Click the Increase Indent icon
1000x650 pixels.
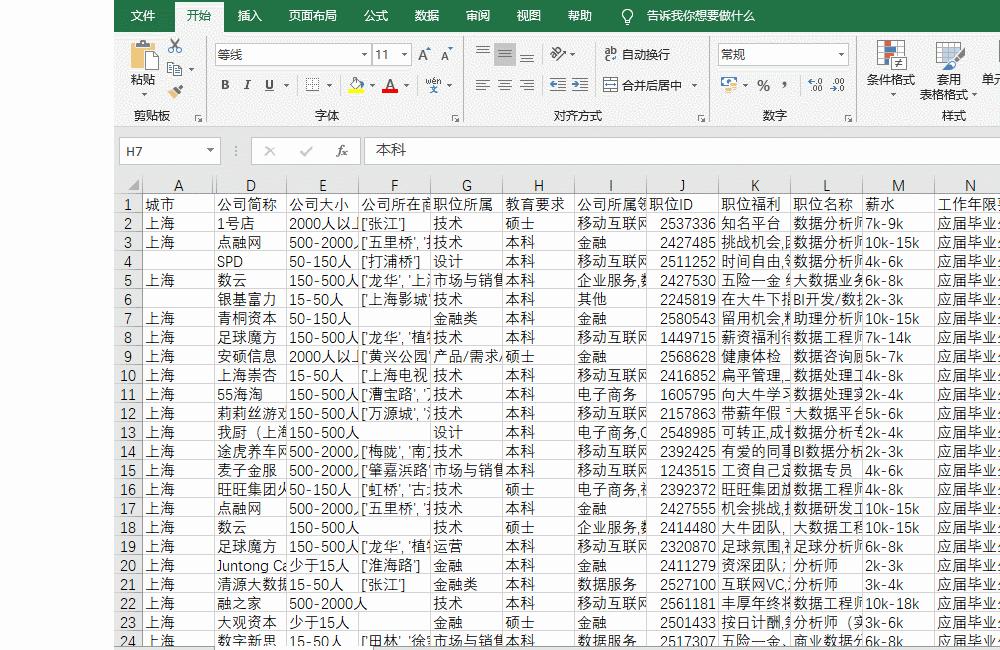click(580, 85)
